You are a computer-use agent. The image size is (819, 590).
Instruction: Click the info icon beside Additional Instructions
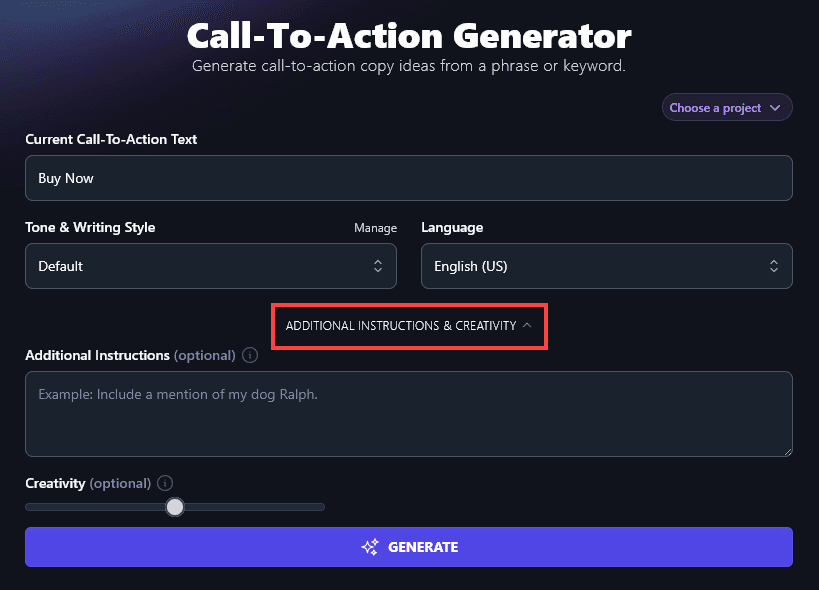249,355
